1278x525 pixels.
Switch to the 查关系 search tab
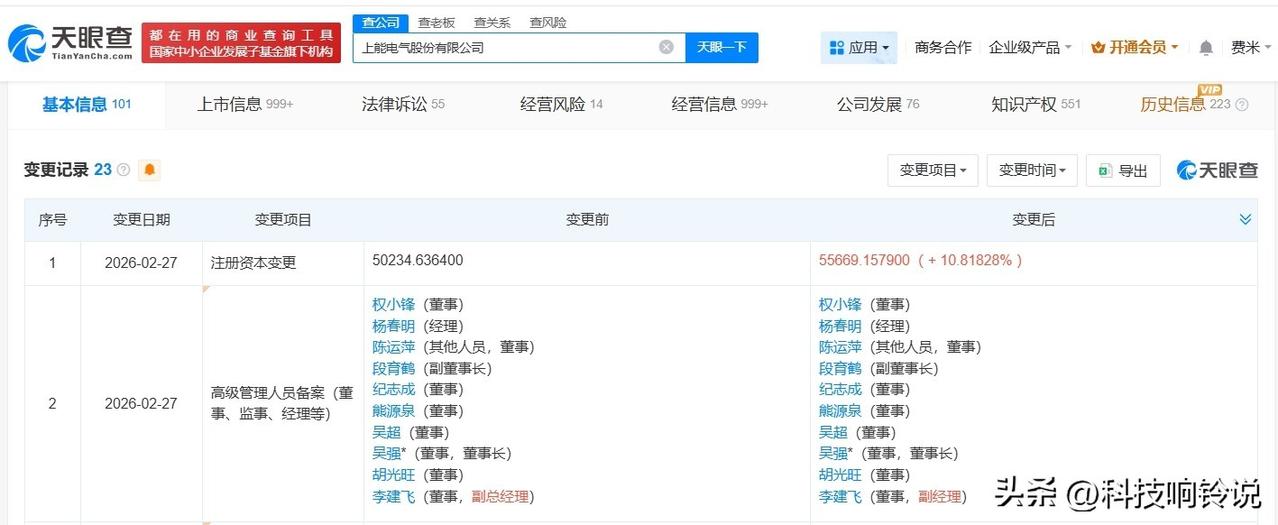(492, 22)
